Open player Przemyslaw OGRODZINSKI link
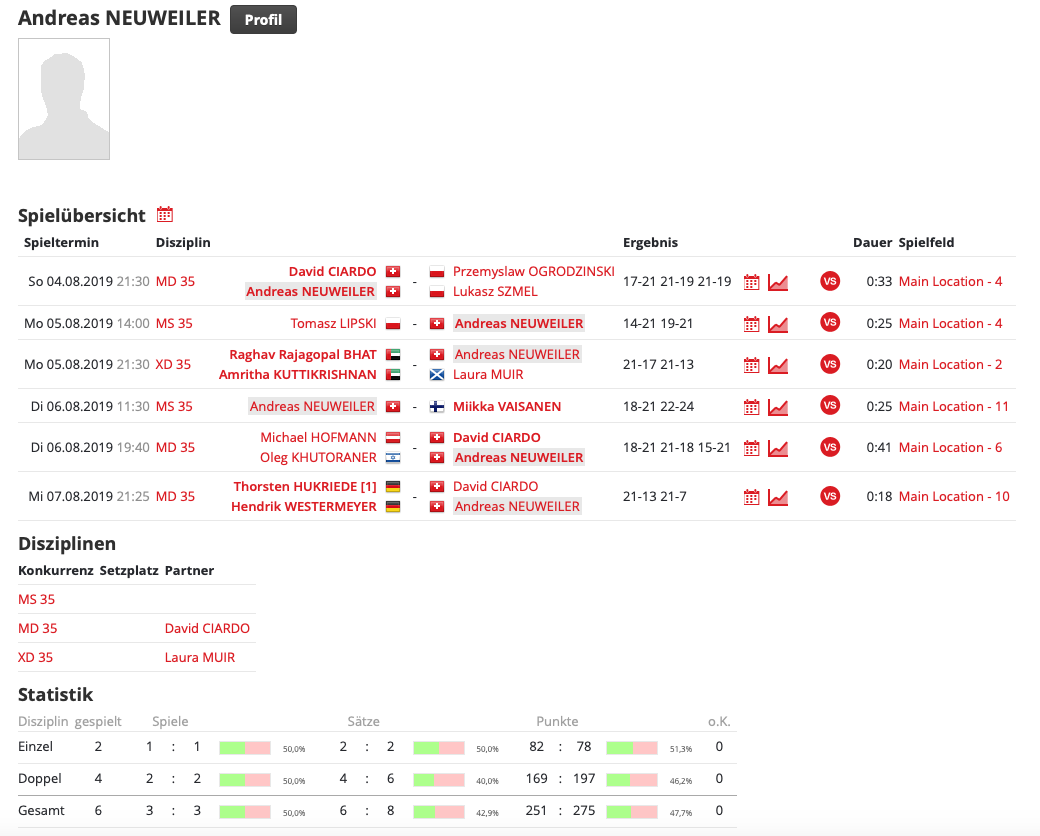Screen dimensions: 1040x836 [x=533, y=271]
